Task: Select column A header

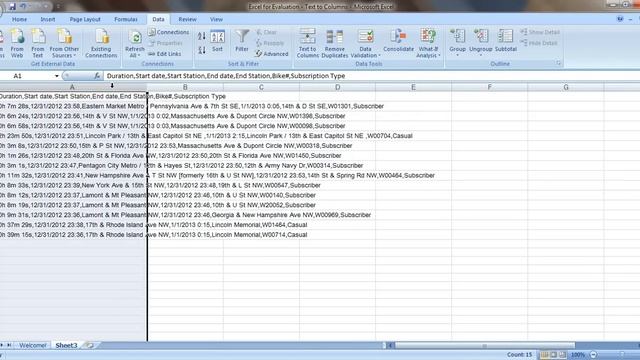Action: (72, 87)
